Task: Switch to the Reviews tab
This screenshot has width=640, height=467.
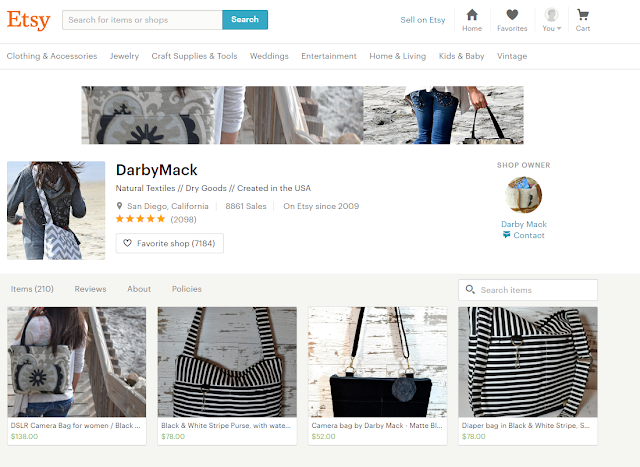Action: point(90,289)
